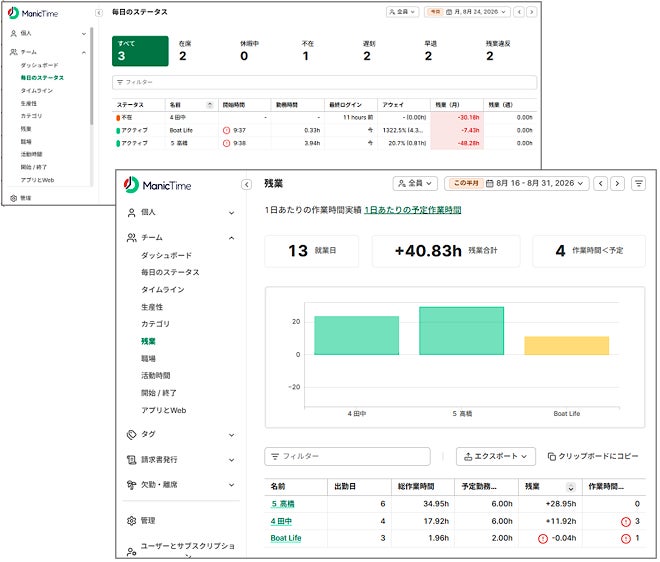Expand the タグ section chevron

232,435
